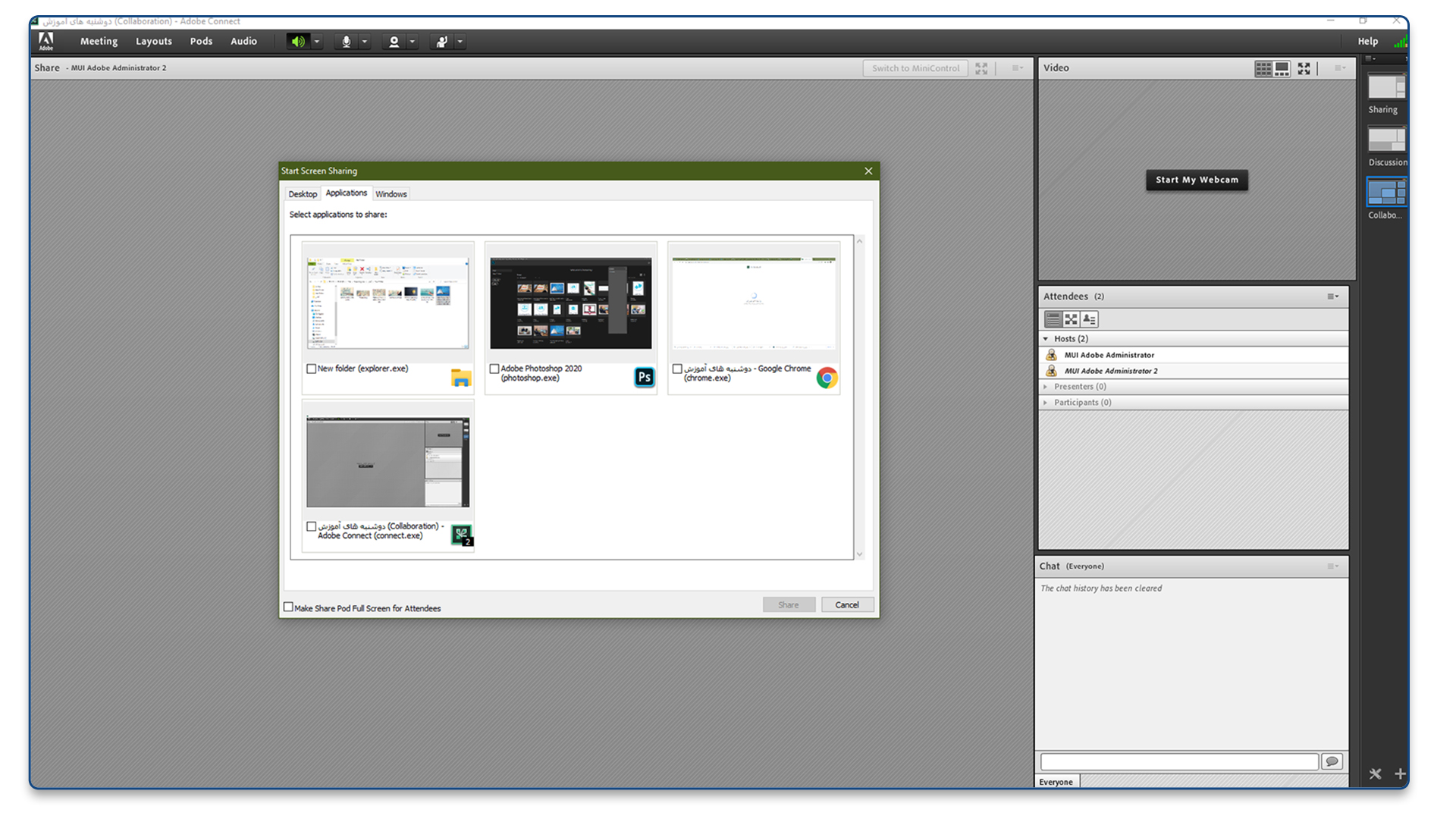Enable checkbox for Adobe Photoshop 2020

(x=493, y=368)
